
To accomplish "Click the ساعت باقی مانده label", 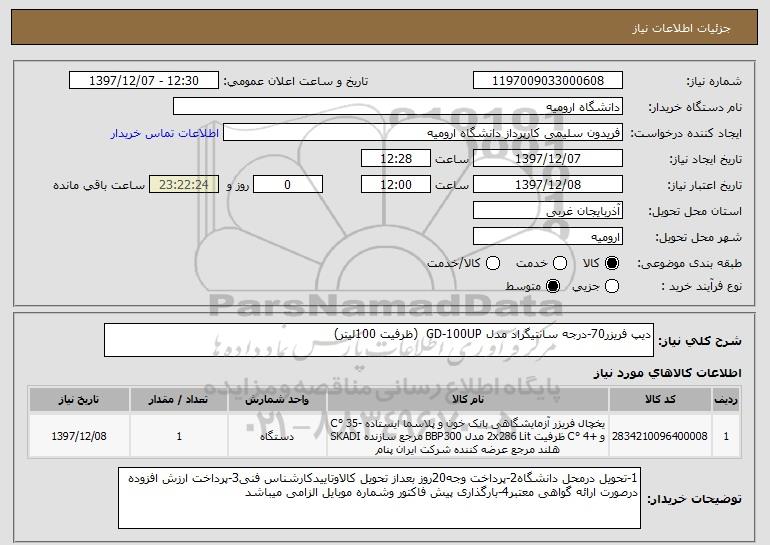I will tap(99, 185).
